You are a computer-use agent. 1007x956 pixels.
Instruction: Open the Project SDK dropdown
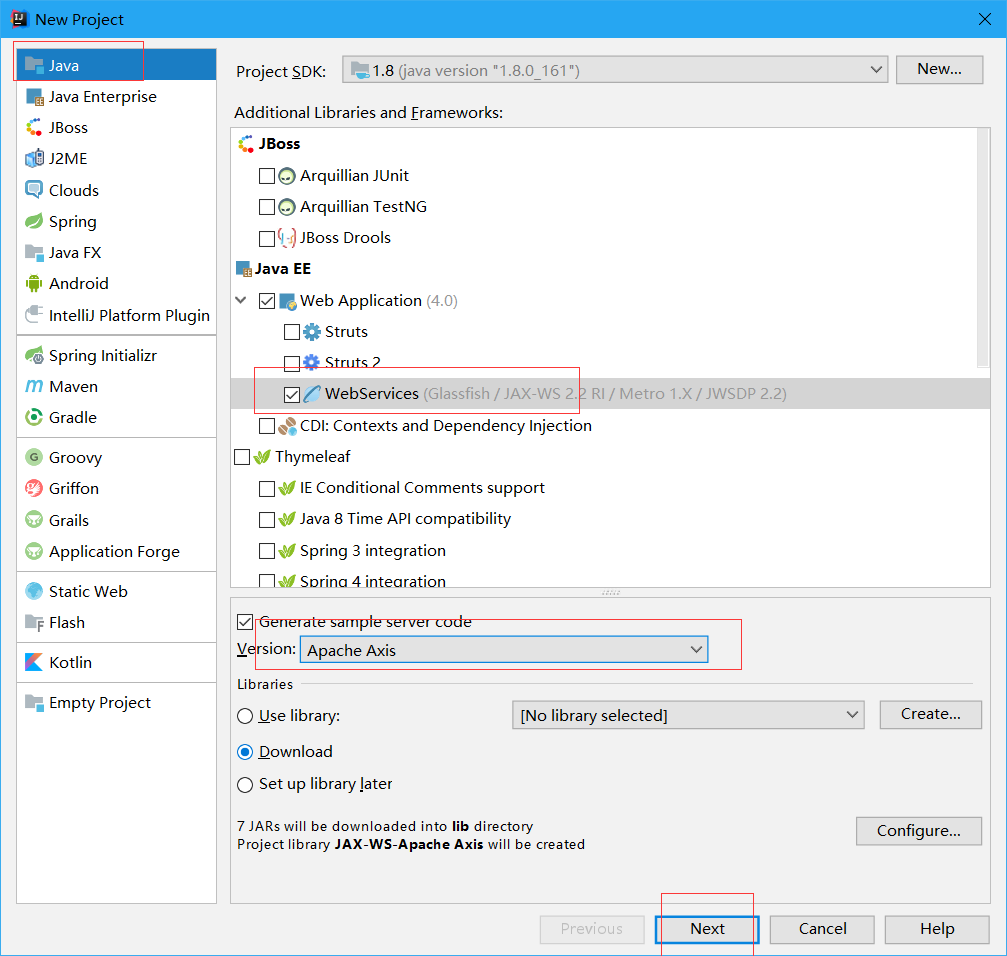(615, 70)
